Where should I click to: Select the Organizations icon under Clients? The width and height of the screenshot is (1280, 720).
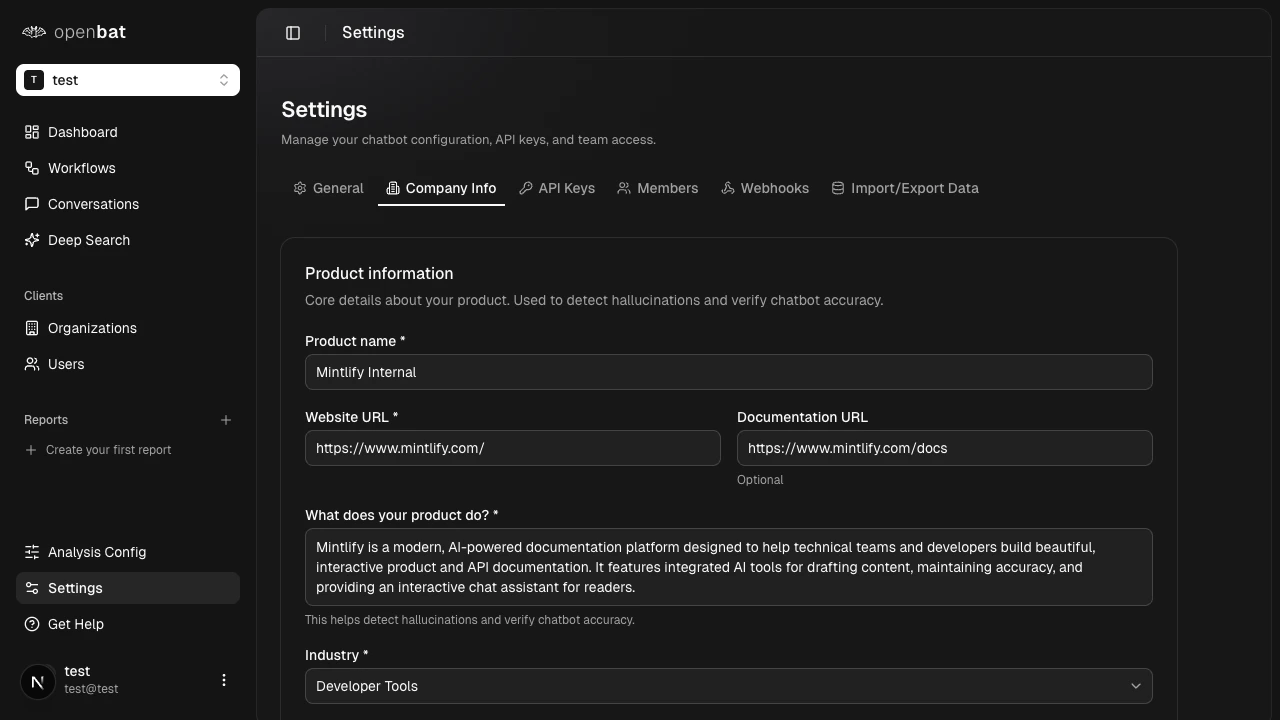click(33, 328)
